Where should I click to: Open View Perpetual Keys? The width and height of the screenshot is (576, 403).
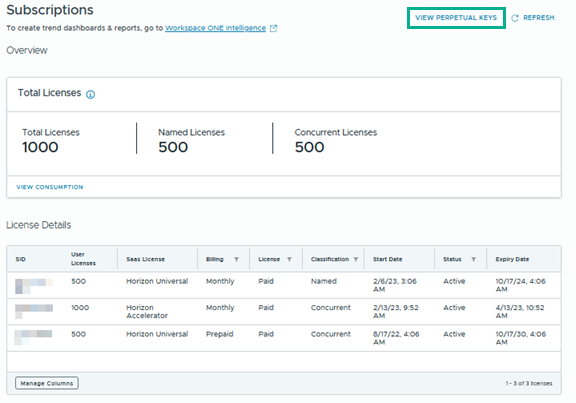click(456, 18)
